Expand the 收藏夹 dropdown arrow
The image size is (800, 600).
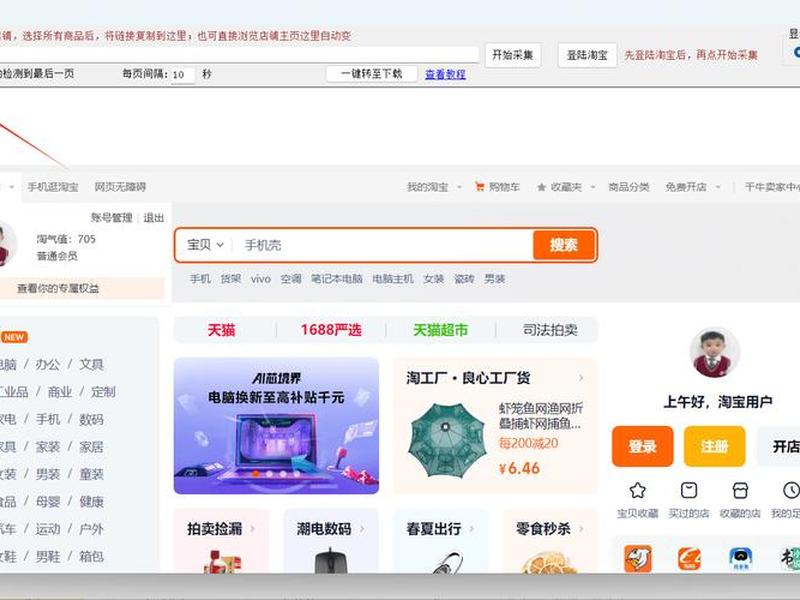[x=593, y=187]
